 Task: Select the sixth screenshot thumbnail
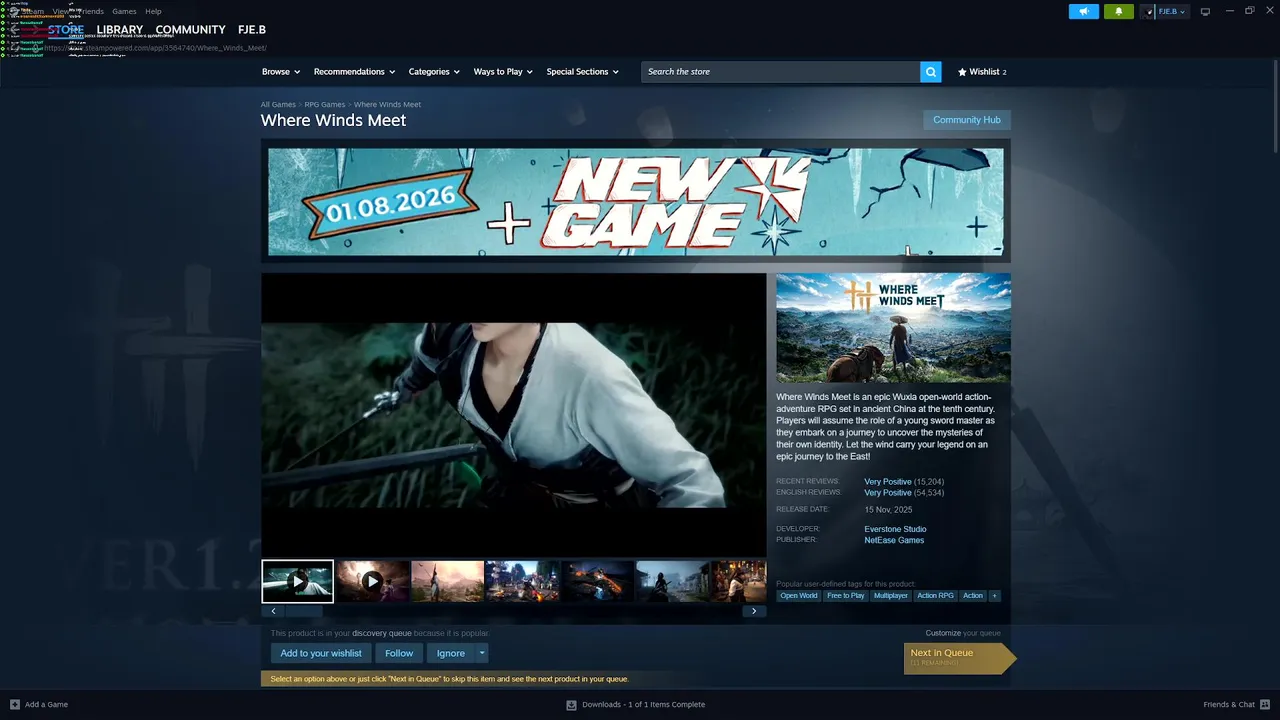(x=672, y=581)
